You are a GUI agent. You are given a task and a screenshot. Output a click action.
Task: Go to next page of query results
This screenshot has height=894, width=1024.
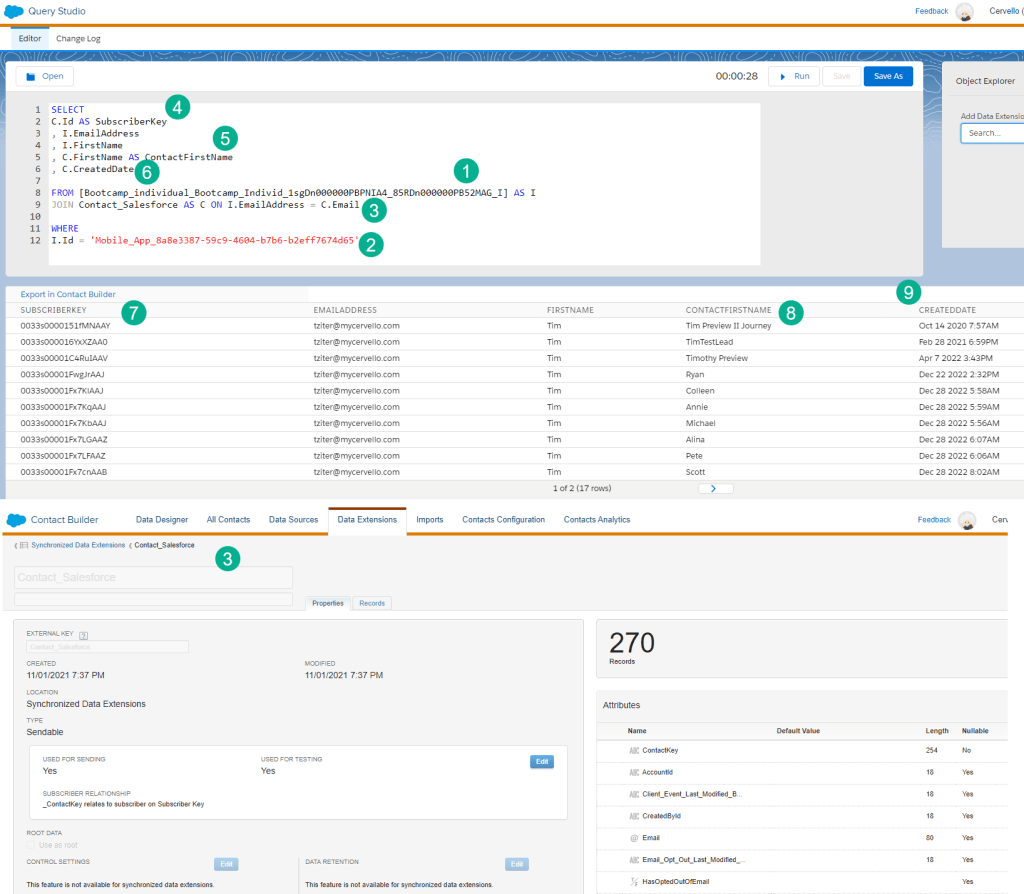[715, 489]
